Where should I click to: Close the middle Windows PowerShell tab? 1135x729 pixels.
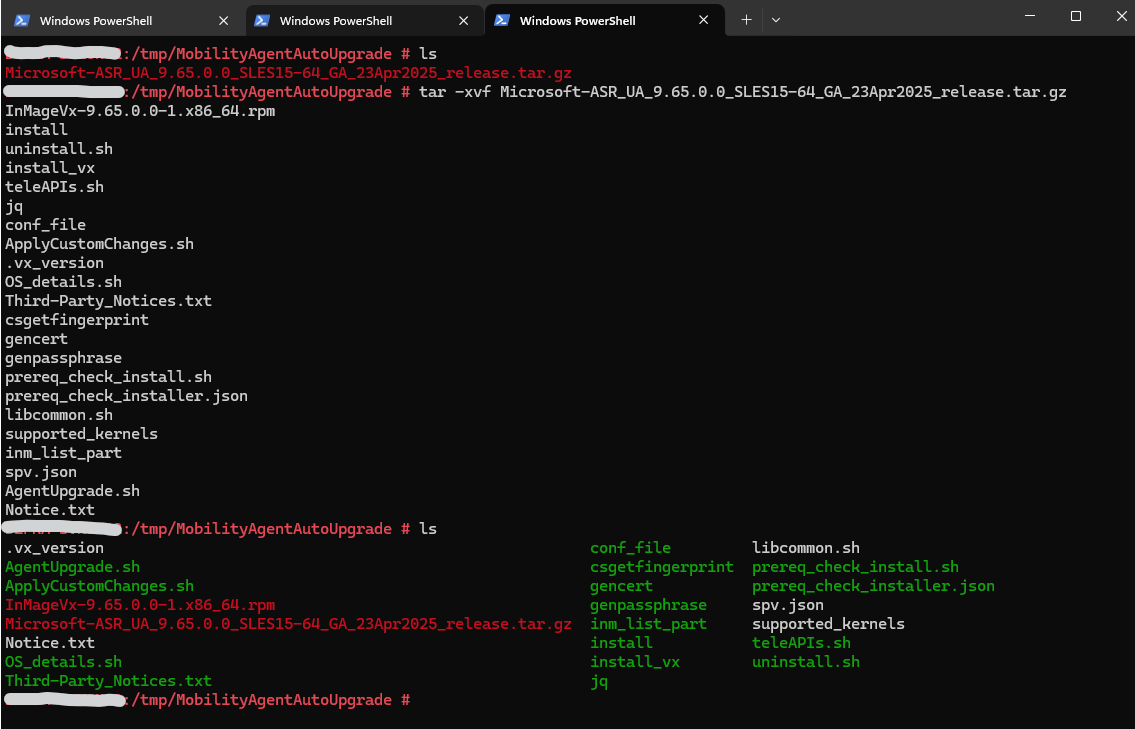(463, 20)
